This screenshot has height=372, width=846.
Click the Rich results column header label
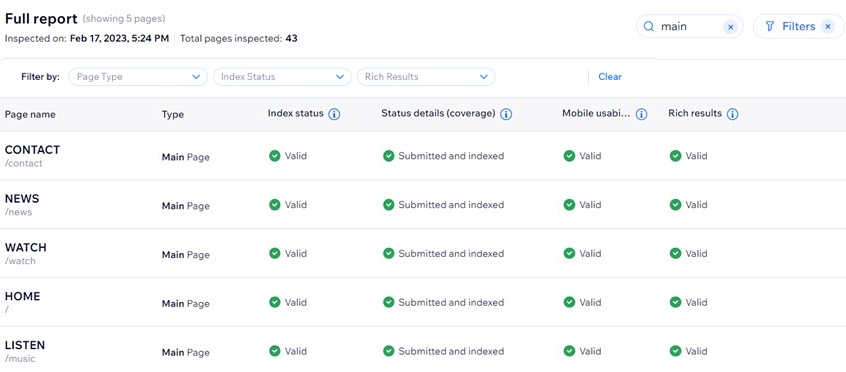tap(695, 114)
